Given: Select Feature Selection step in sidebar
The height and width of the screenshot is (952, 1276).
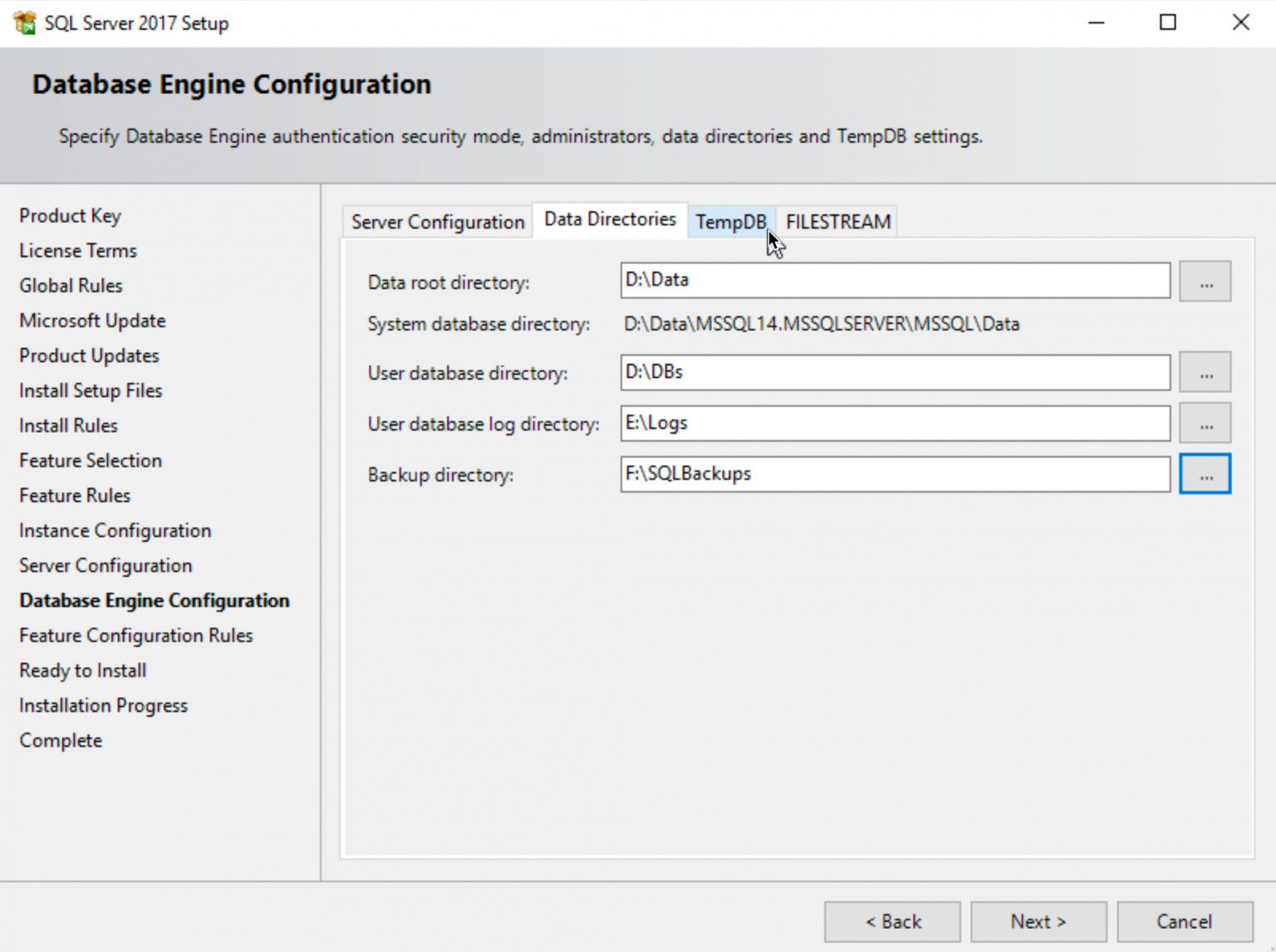Looking at the screenshot, I should tap(91, 460).
